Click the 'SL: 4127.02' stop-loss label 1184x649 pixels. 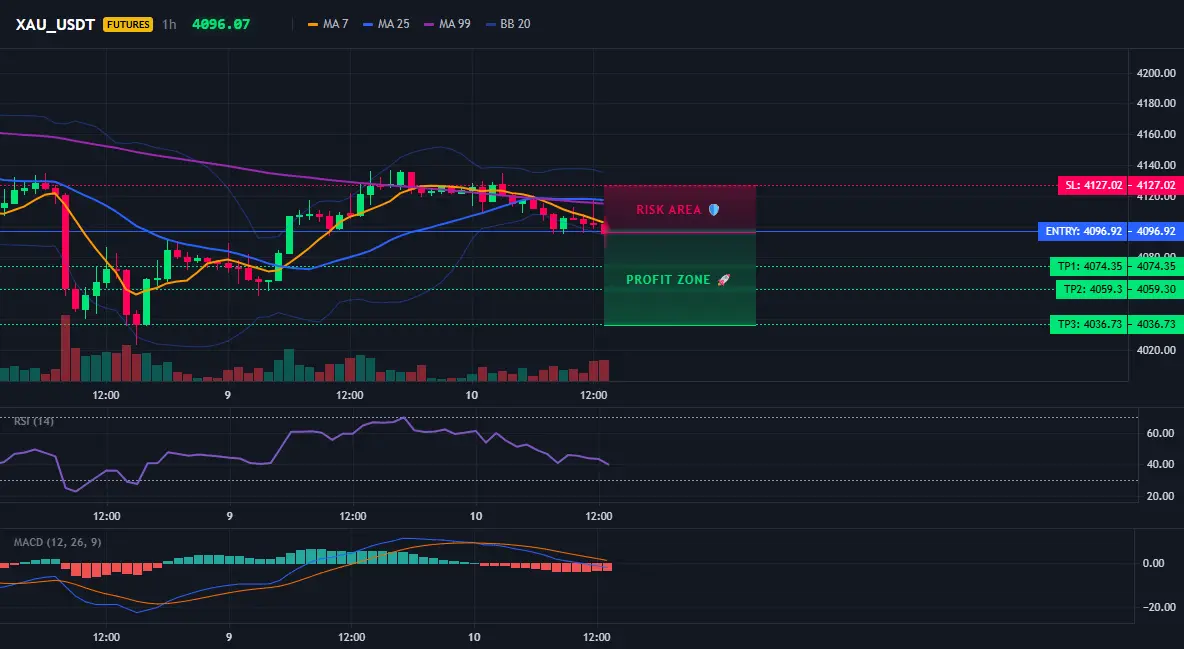click(x=1092, y=185)
